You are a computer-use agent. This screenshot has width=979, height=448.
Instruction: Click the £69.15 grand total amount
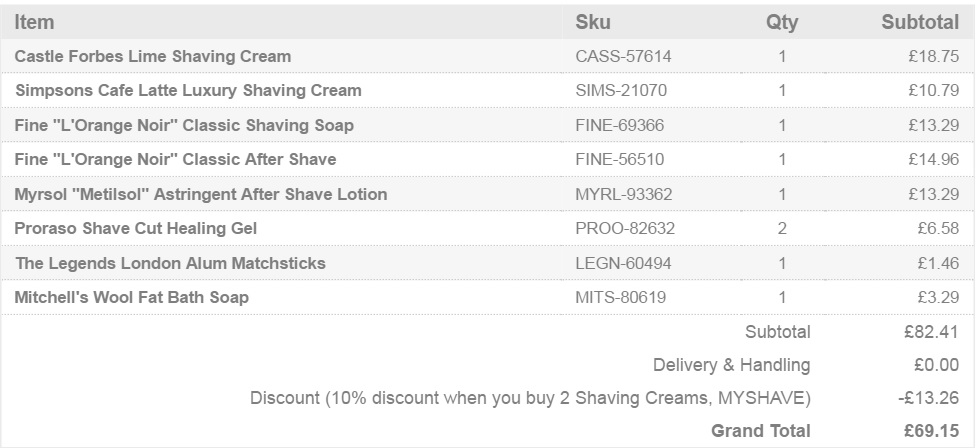(930, 431)
